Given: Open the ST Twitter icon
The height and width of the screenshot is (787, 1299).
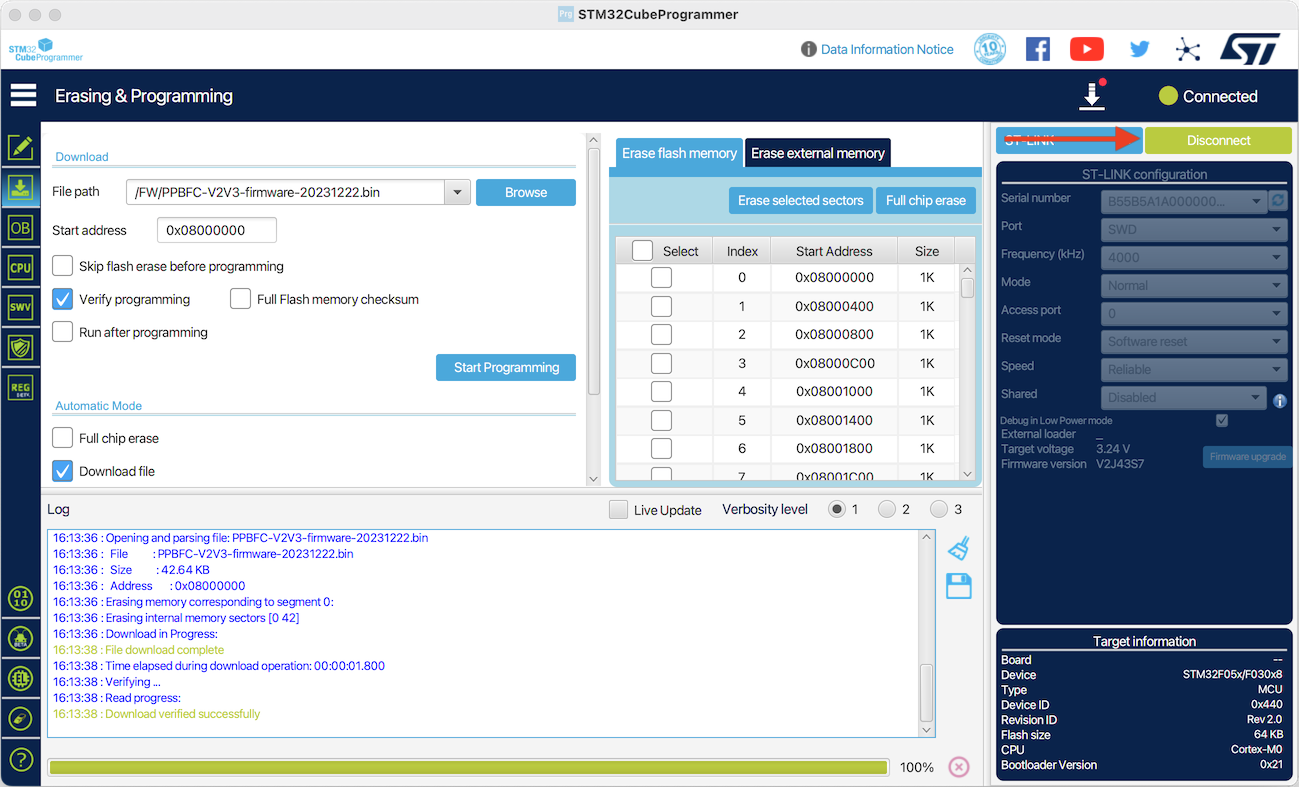Looking at the screenshot, I should click(x=1139, y=49).
